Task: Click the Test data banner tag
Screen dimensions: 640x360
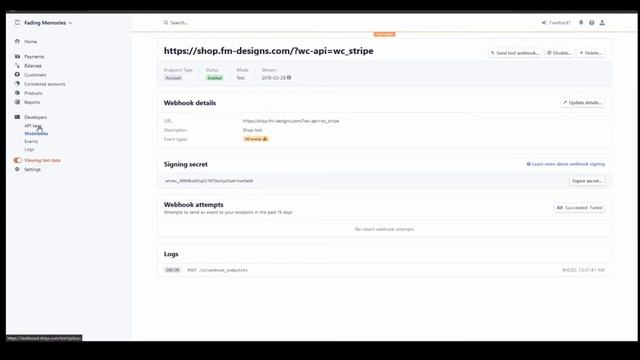Action: click(384, 34)
